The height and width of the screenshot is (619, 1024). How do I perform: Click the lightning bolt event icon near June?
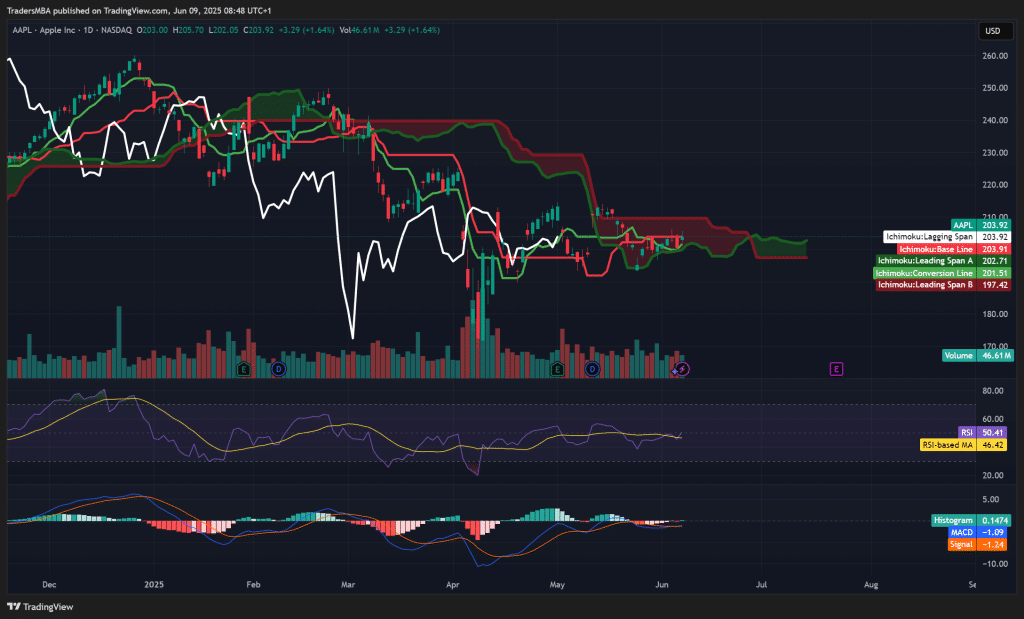(683, 369)
